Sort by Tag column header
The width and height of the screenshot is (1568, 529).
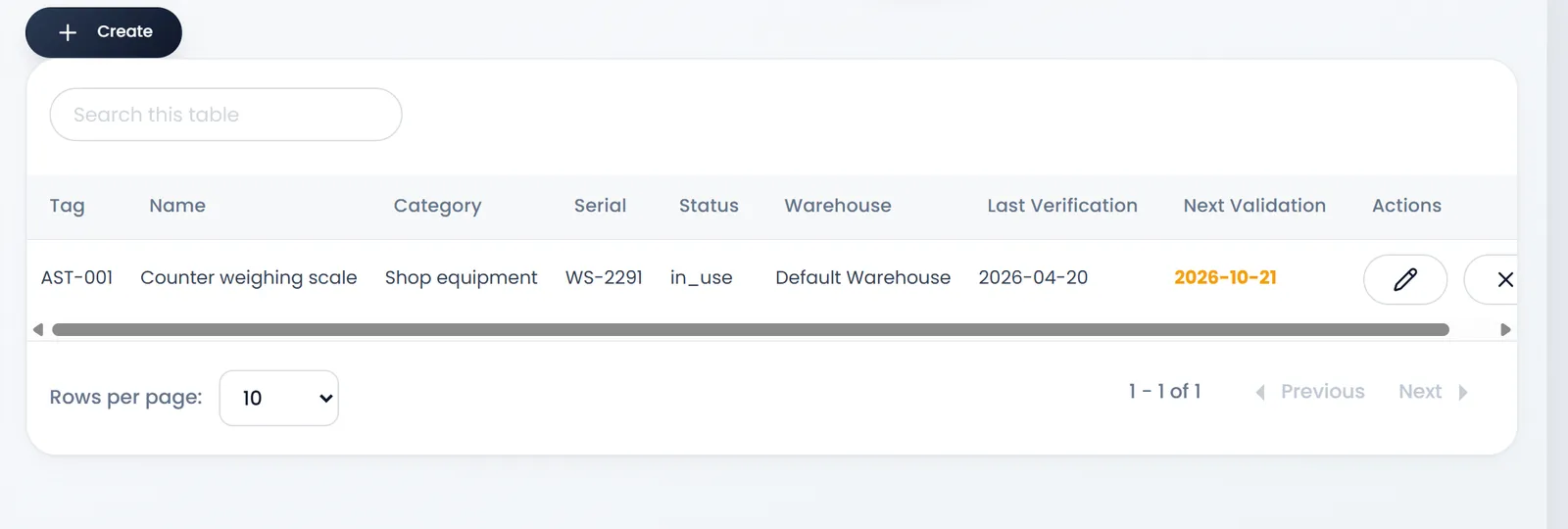click(x=68, y=206)
